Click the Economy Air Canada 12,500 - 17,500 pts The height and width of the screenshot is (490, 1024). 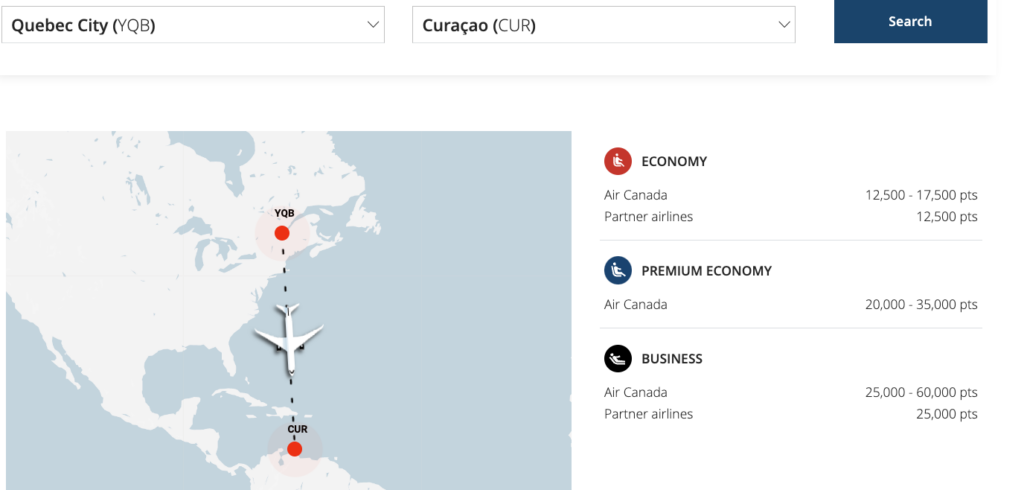pos(920,195)
